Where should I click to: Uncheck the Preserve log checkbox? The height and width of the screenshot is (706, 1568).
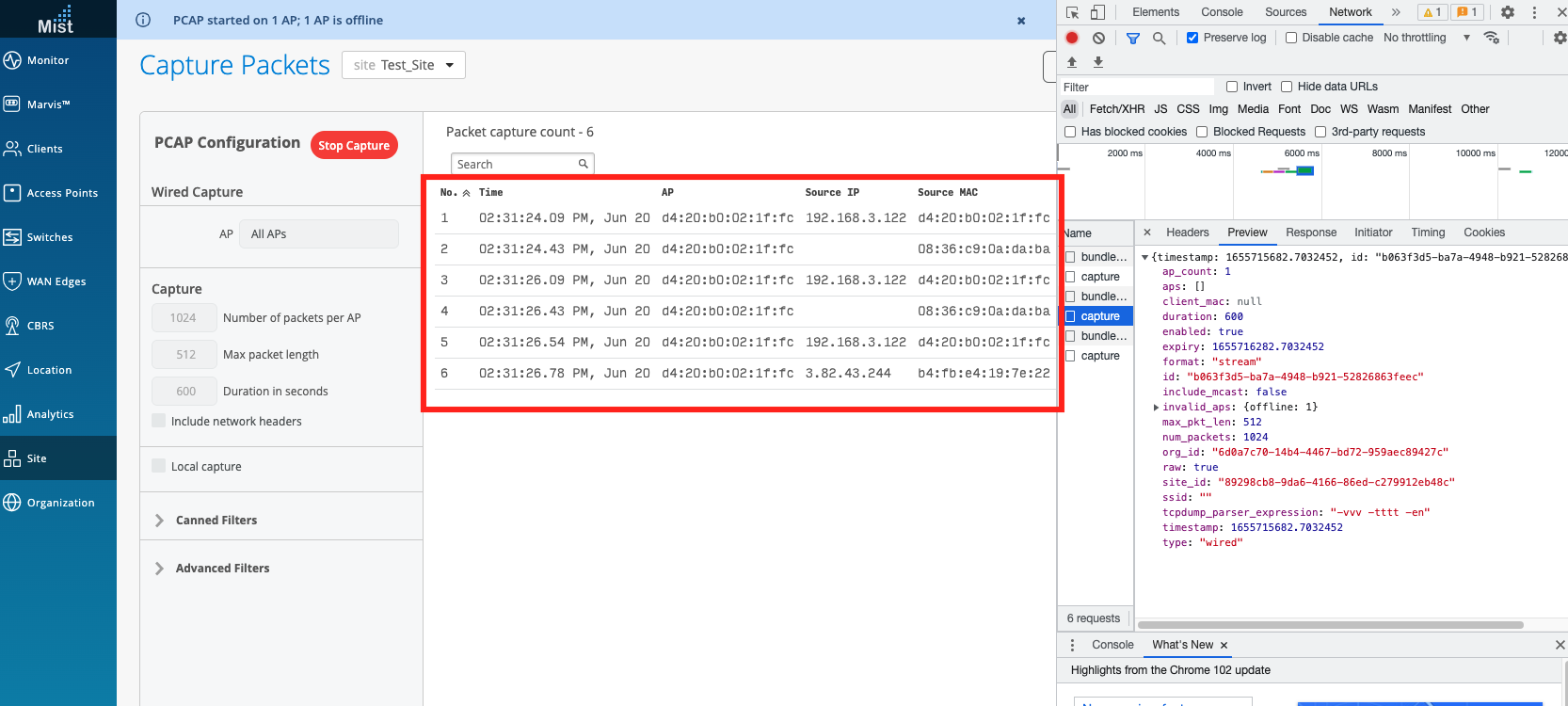[x=1192, y=38]
